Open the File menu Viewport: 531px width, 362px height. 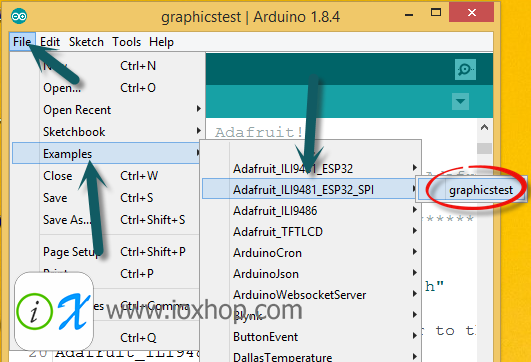[22, 42]
